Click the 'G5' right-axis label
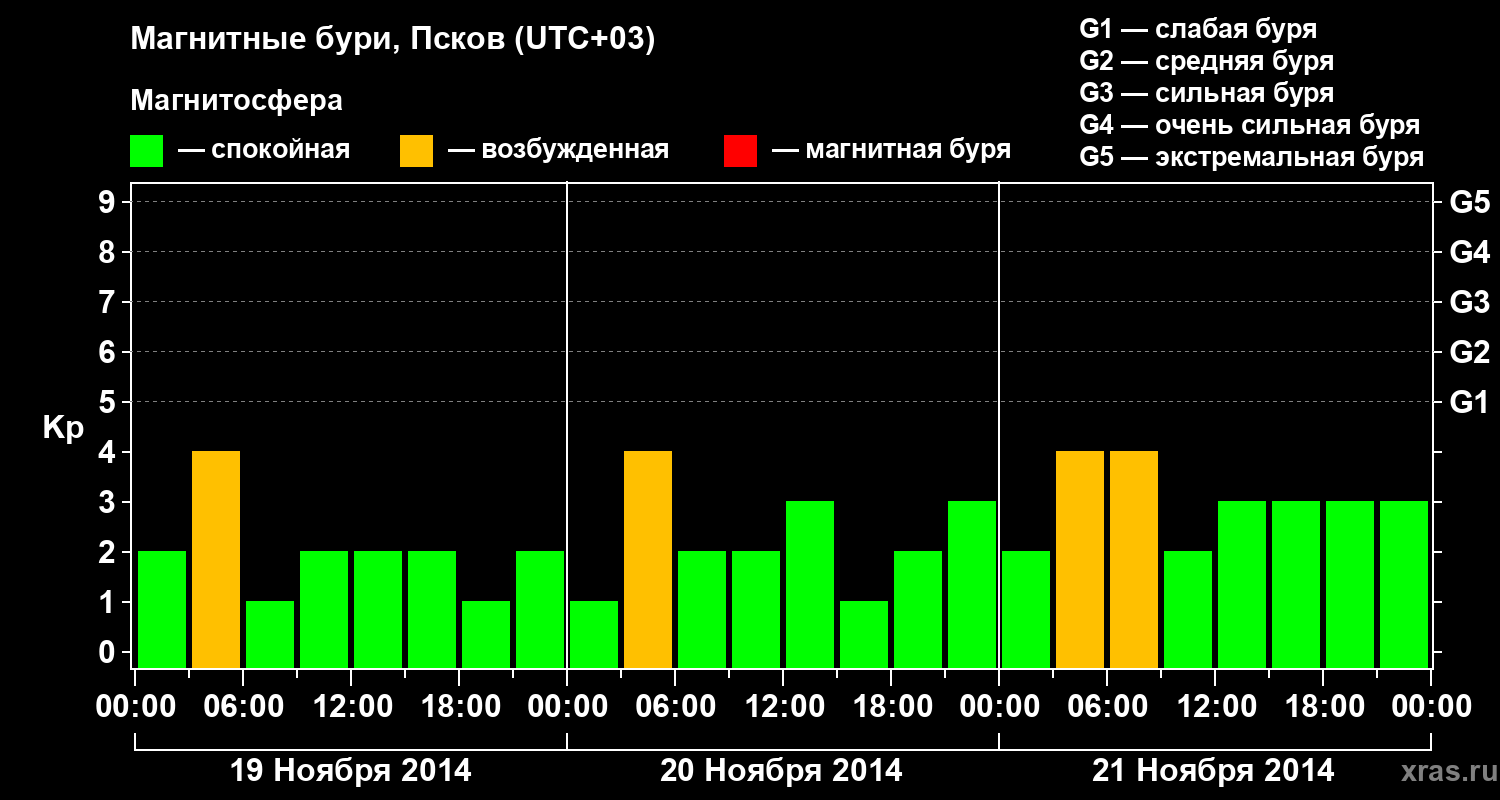 click(1469, 202)
